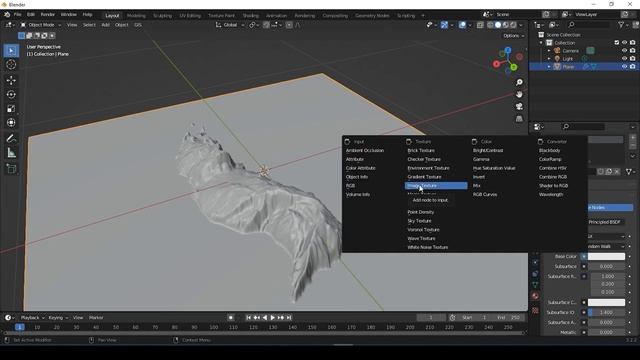This screenshot has width=640, height=360.
Task: Click the pan view hand icon
Action: pyautogui.click(x=519, y=94)
